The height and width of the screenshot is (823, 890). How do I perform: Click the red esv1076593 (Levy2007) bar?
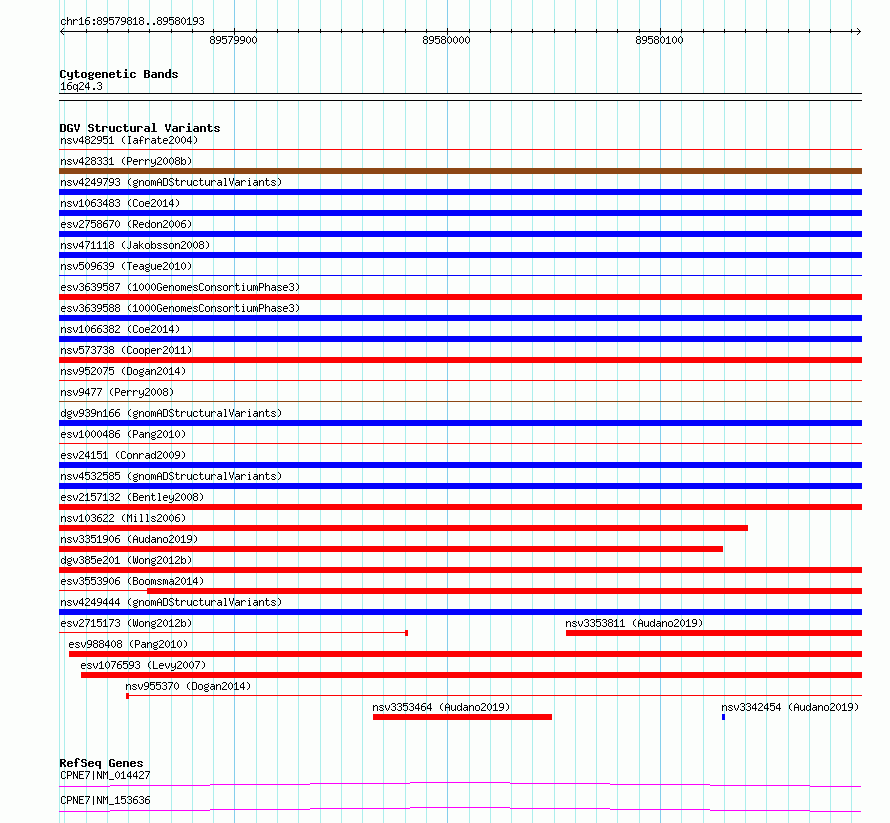472,675
